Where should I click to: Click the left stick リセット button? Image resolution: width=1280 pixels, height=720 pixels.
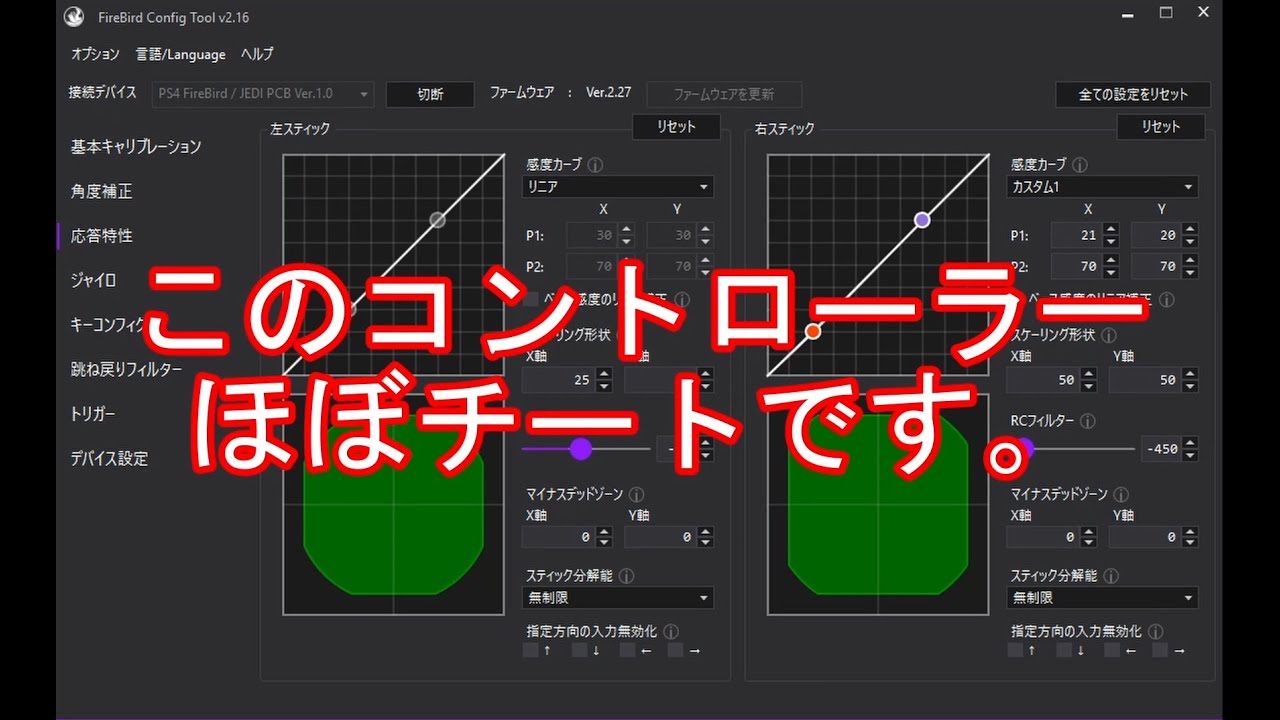[x=676, y=127]
